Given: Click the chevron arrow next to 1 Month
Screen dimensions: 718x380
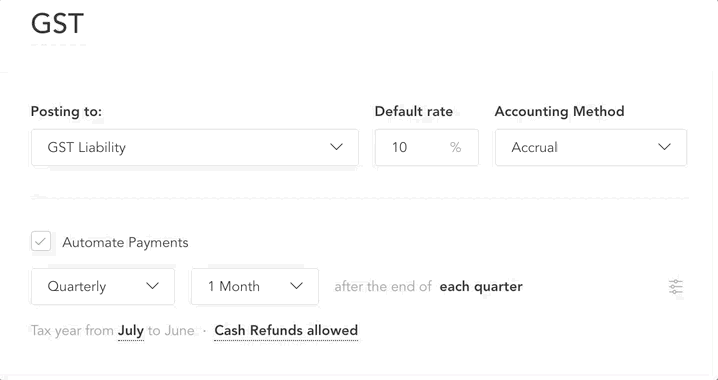Looking at the screenshot, I should coord(297,286).
